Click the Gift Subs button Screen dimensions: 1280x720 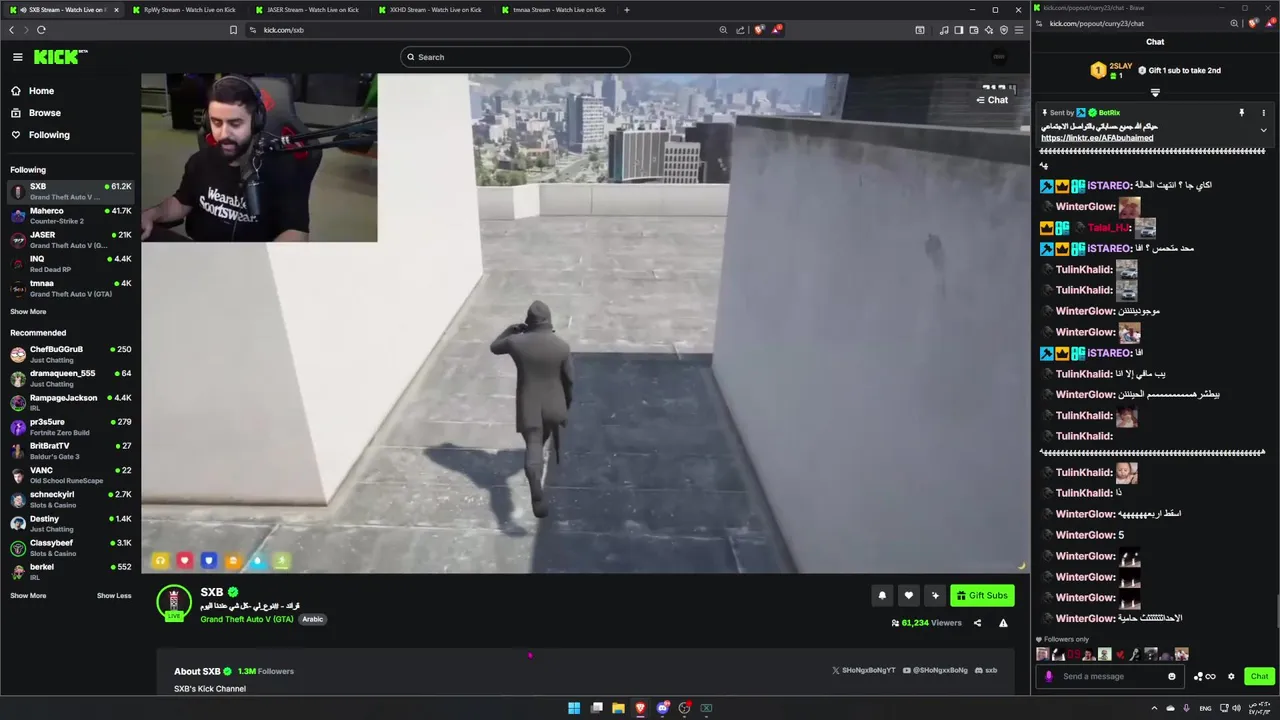[x=982, y=596]
